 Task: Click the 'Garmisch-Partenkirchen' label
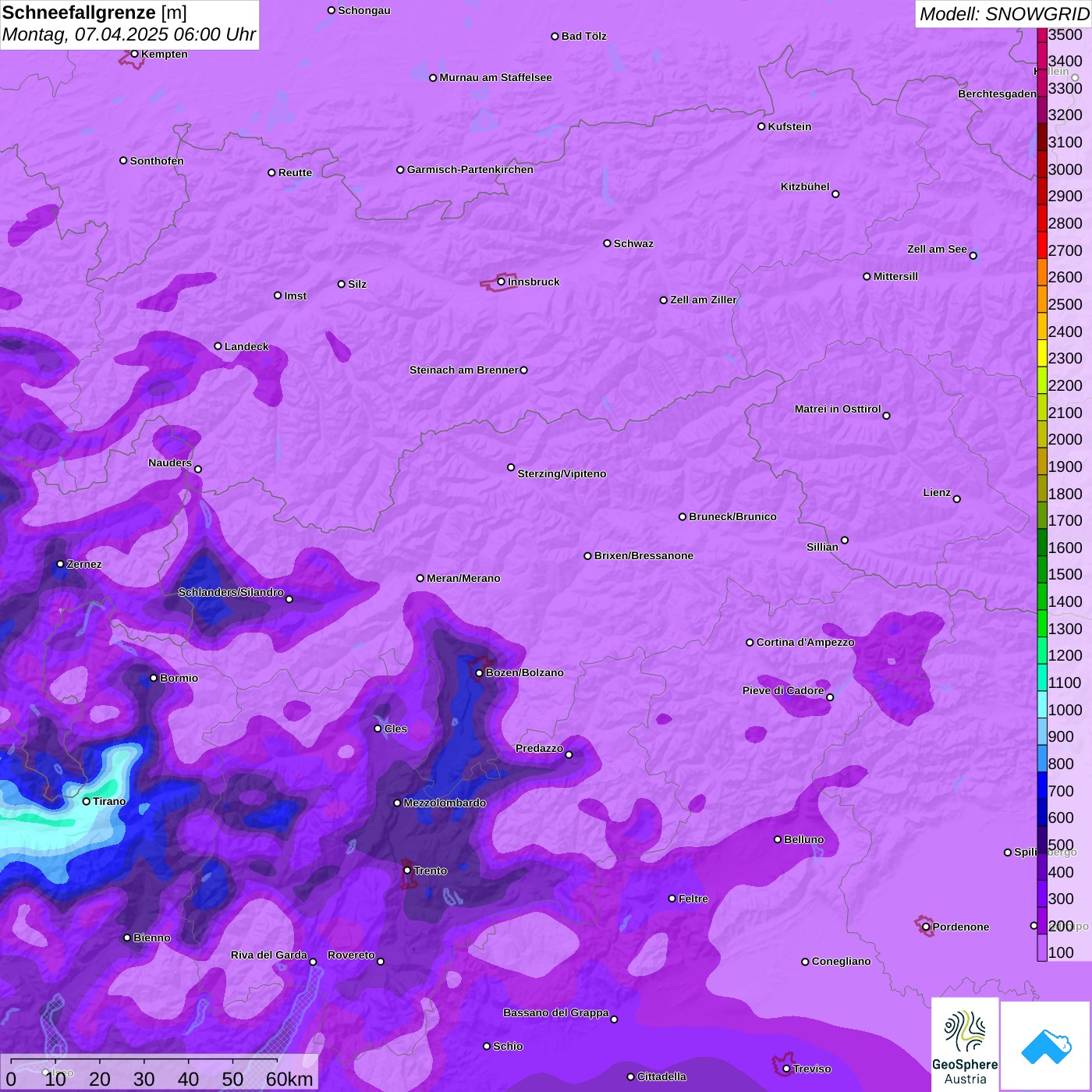pos(470,169)
